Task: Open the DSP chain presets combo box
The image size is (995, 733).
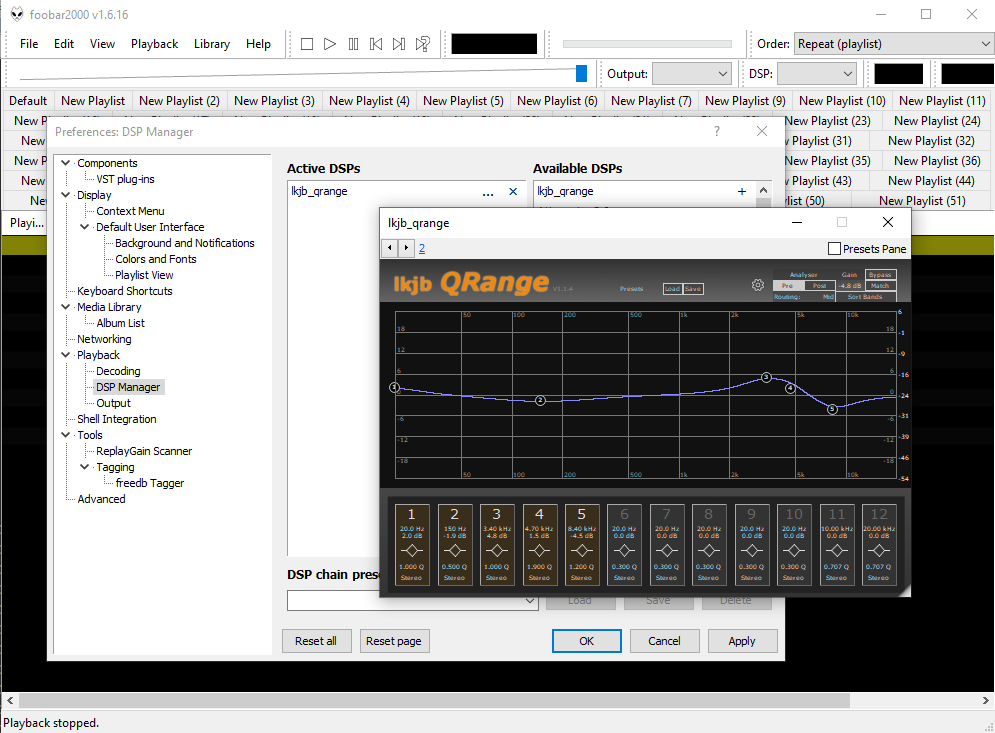Action: coord(412,600)
